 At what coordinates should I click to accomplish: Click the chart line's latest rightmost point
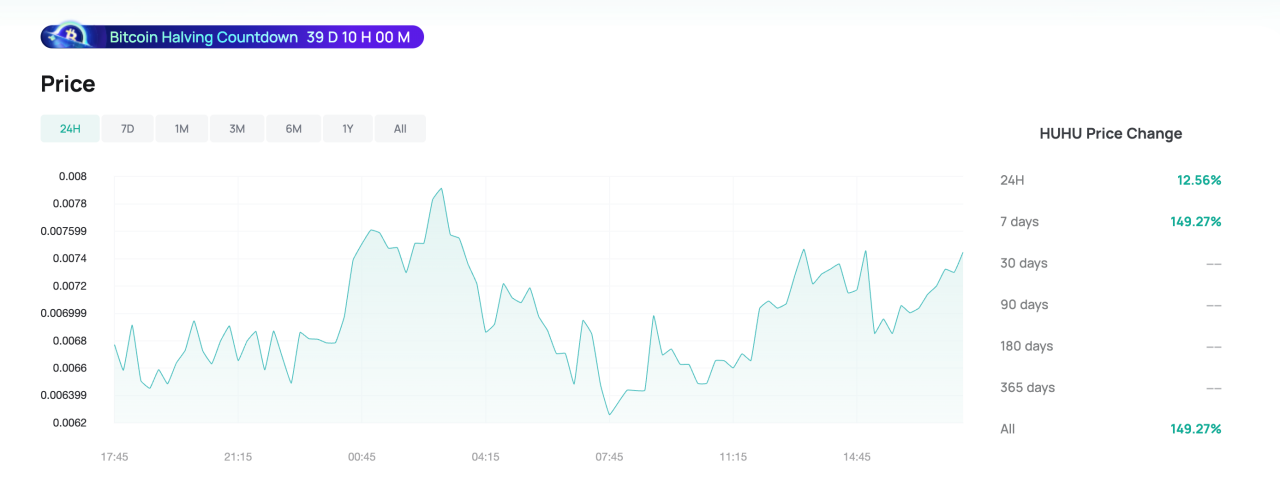point(962,252)
